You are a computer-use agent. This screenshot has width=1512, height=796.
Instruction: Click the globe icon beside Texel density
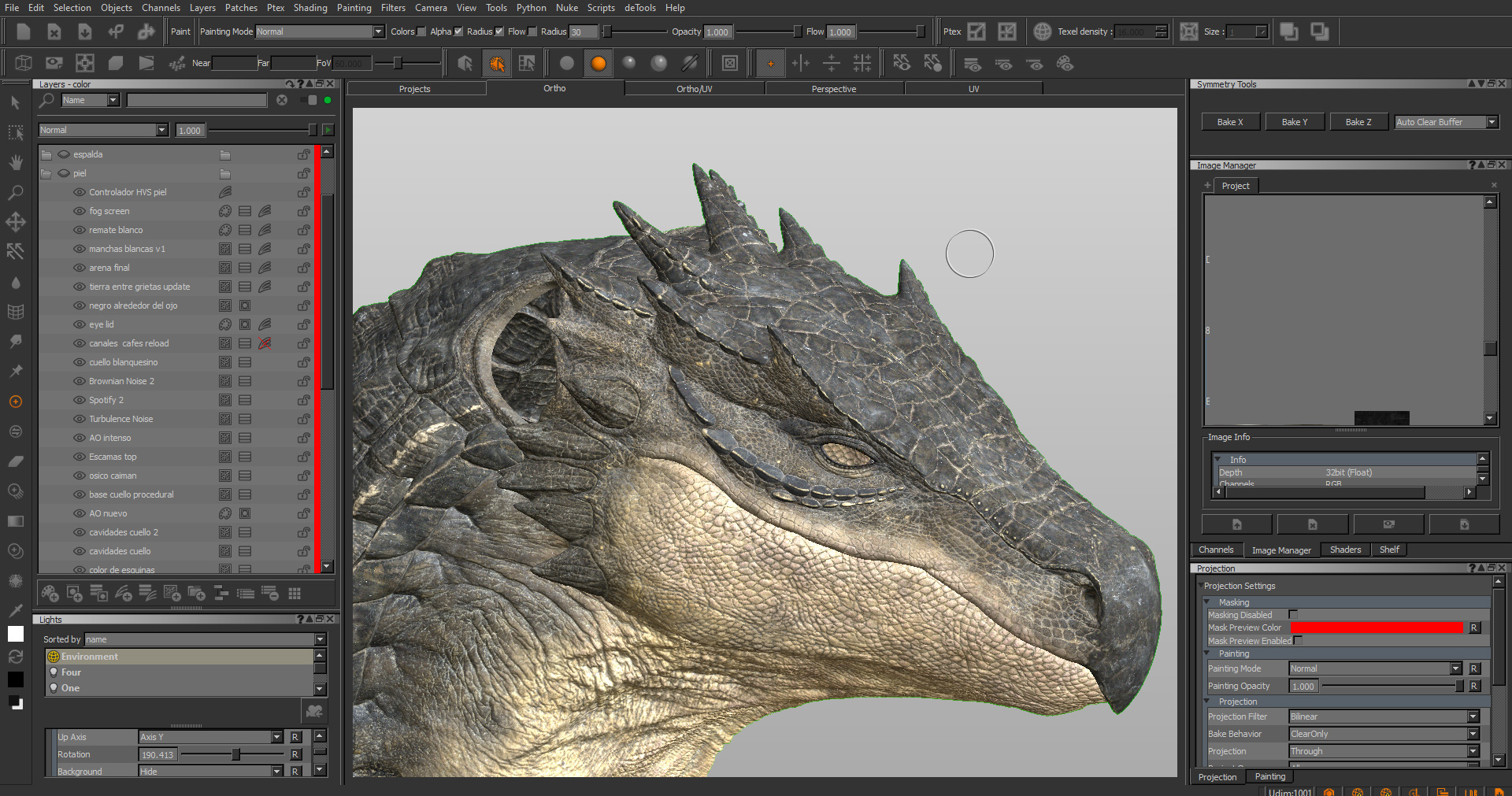[1042, 31]
